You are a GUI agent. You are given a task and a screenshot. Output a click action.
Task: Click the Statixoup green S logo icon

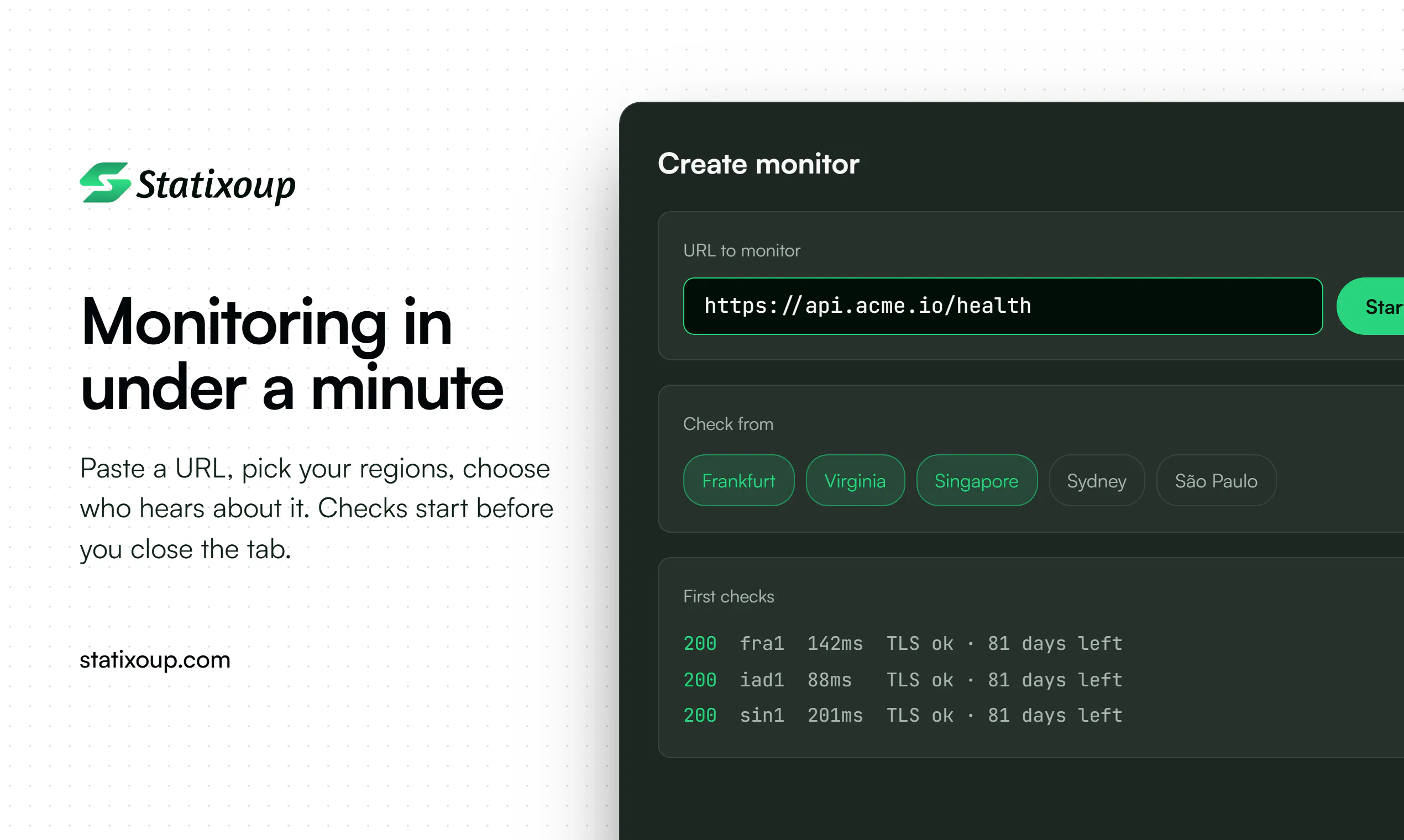105,182
